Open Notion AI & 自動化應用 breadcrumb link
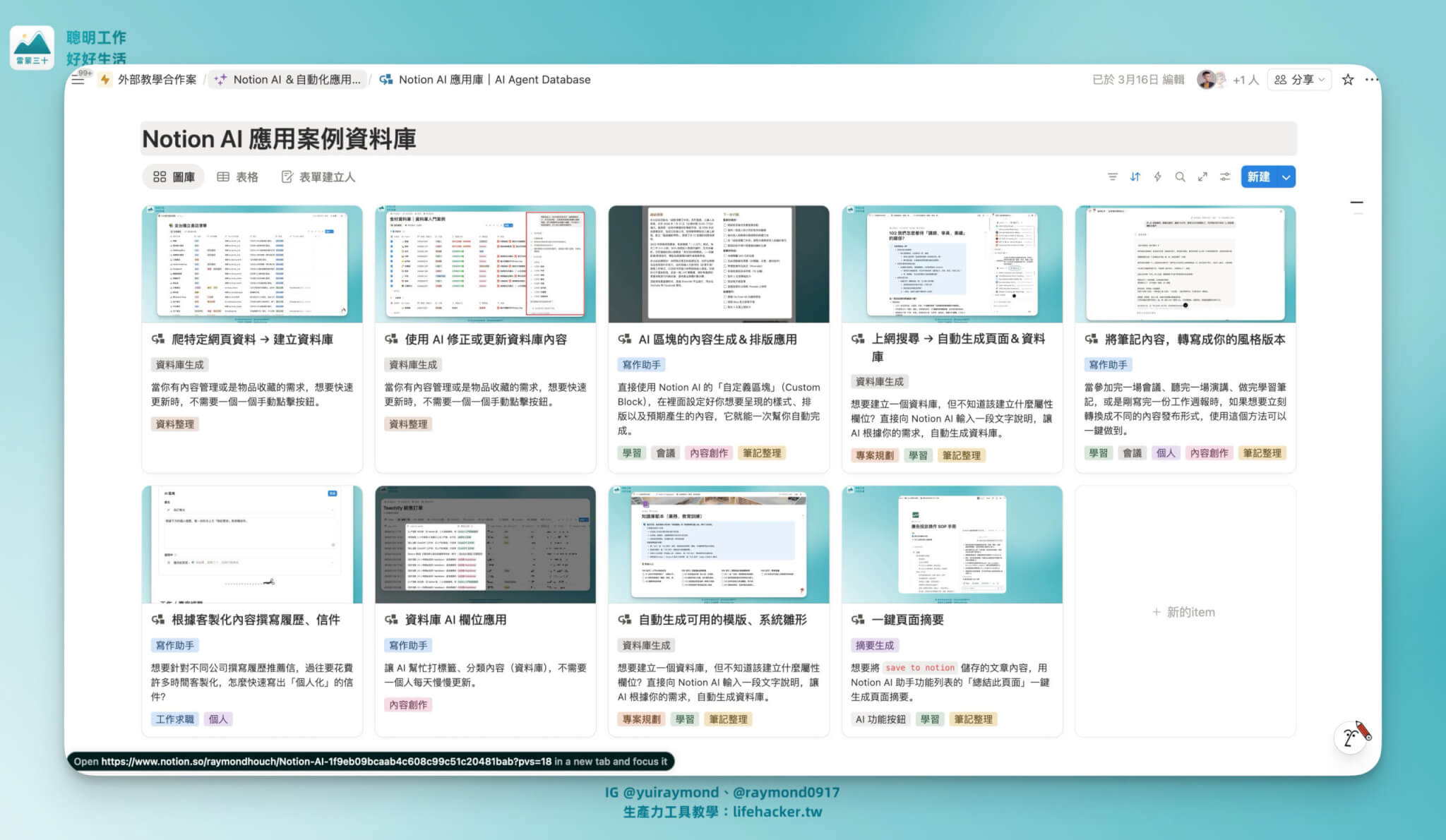 [x=296, y=80]
